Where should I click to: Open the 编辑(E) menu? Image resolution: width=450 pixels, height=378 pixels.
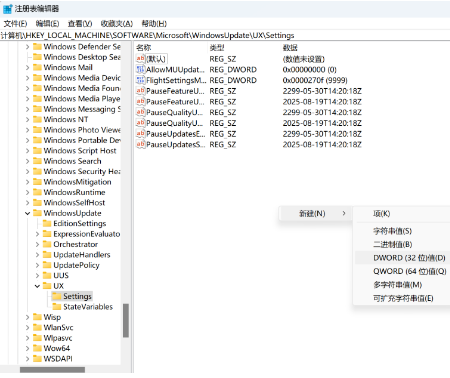(x=47, y=24)
